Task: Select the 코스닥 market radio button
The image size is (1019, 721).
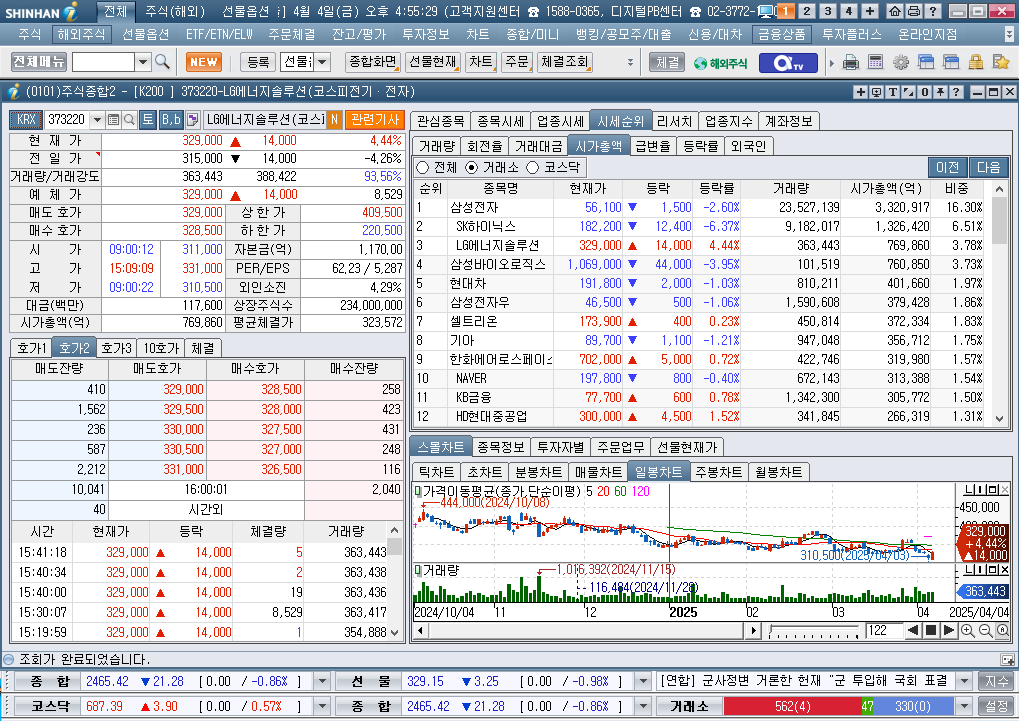Action: pos(532,168)
